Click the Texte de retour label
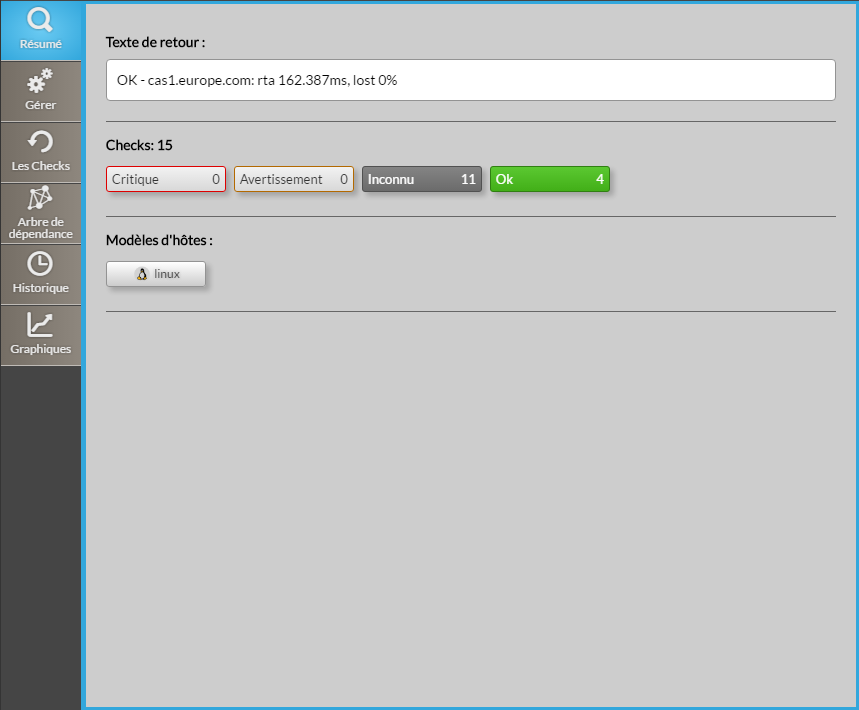The width and height of the screenshot is (859, 710). [x=156, y=42]
